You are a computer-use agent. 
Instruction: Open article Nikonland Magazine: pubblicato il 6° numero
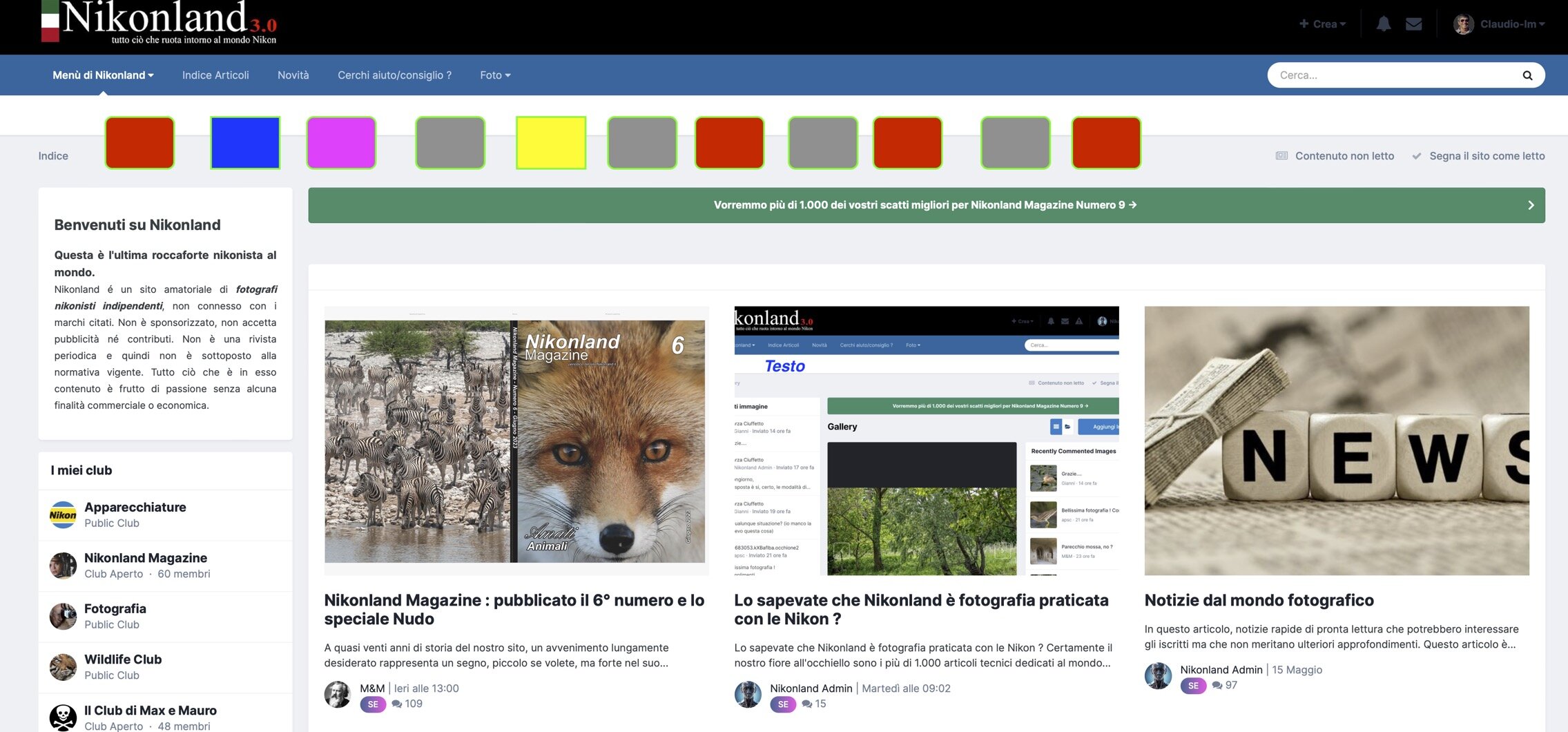point(514,610)
